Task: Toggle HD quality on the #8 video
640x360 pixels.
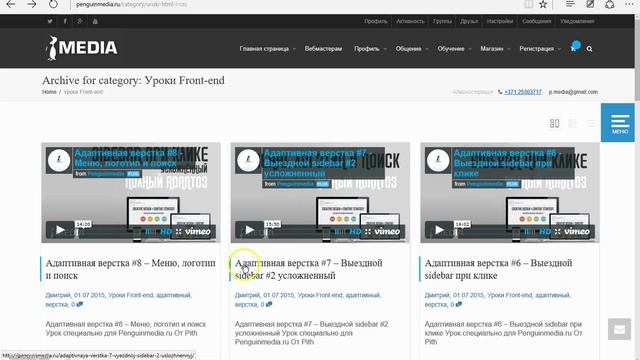Action: [166, 231]
